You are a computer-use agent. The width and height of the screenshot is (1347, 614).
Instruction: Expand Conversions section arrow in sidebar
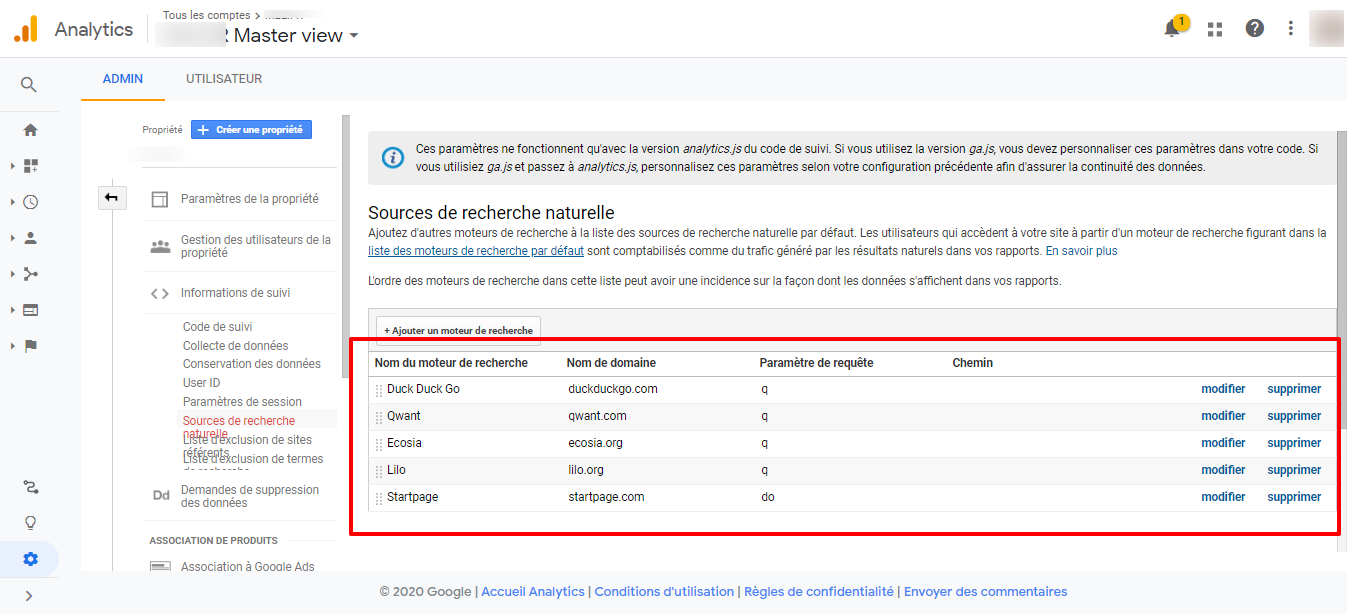pos(12,346)
